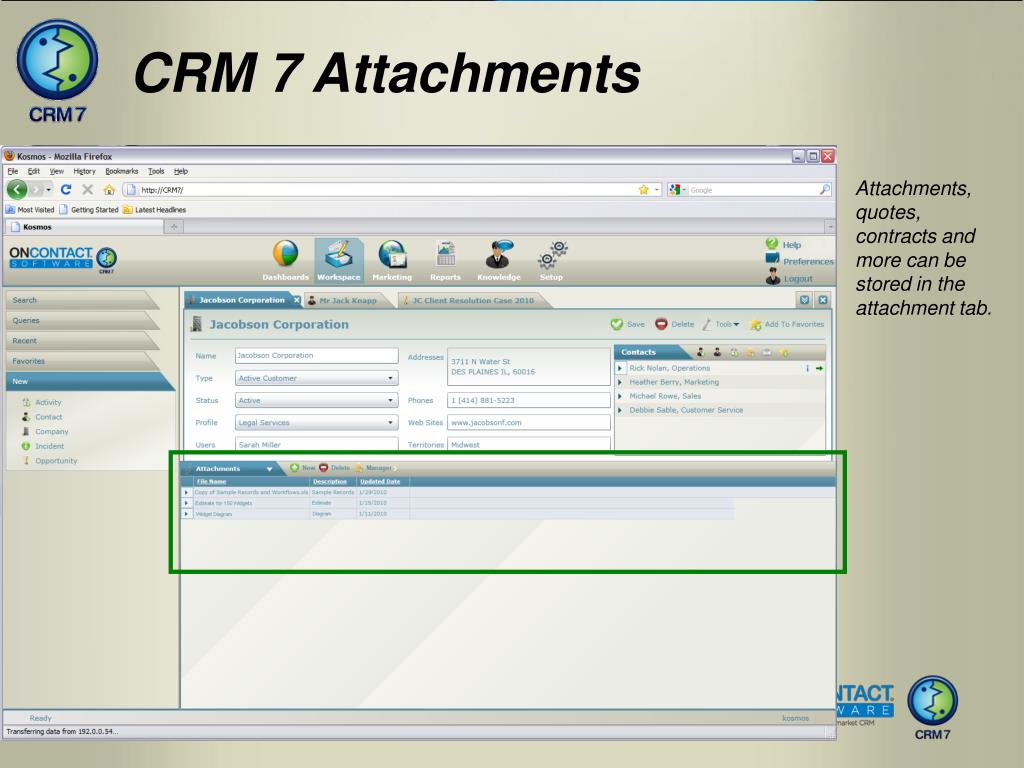Open the Profile Legal Services dropdown

pyautogui.click(x=391, y=423)
